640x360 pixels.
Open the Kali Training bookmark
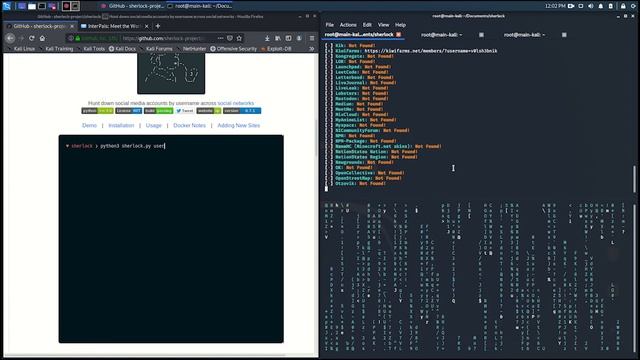[56, 49]
